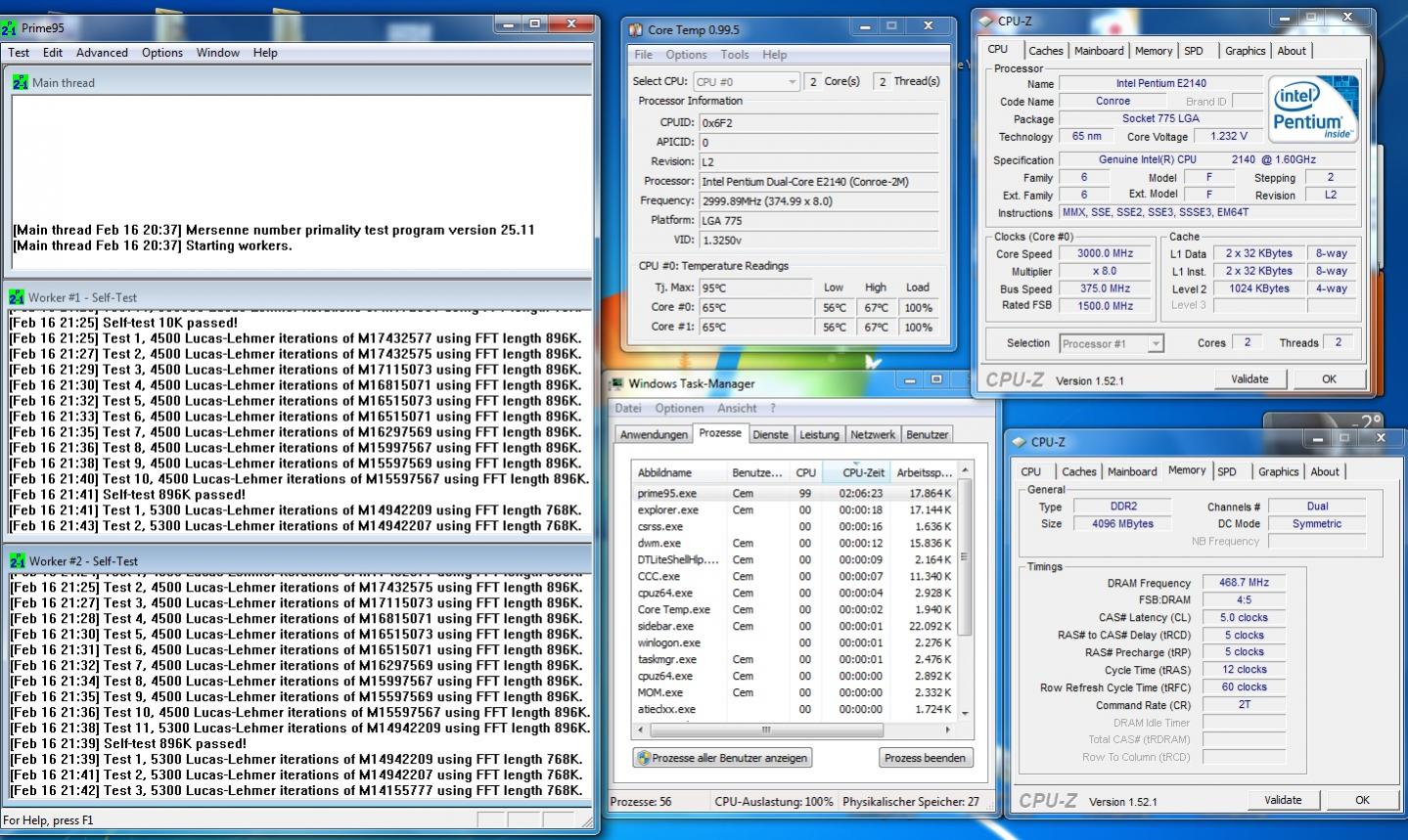Open the Ansicht menu in Task-Manager
Screen dimensions: 1408x840
(737, 408)
